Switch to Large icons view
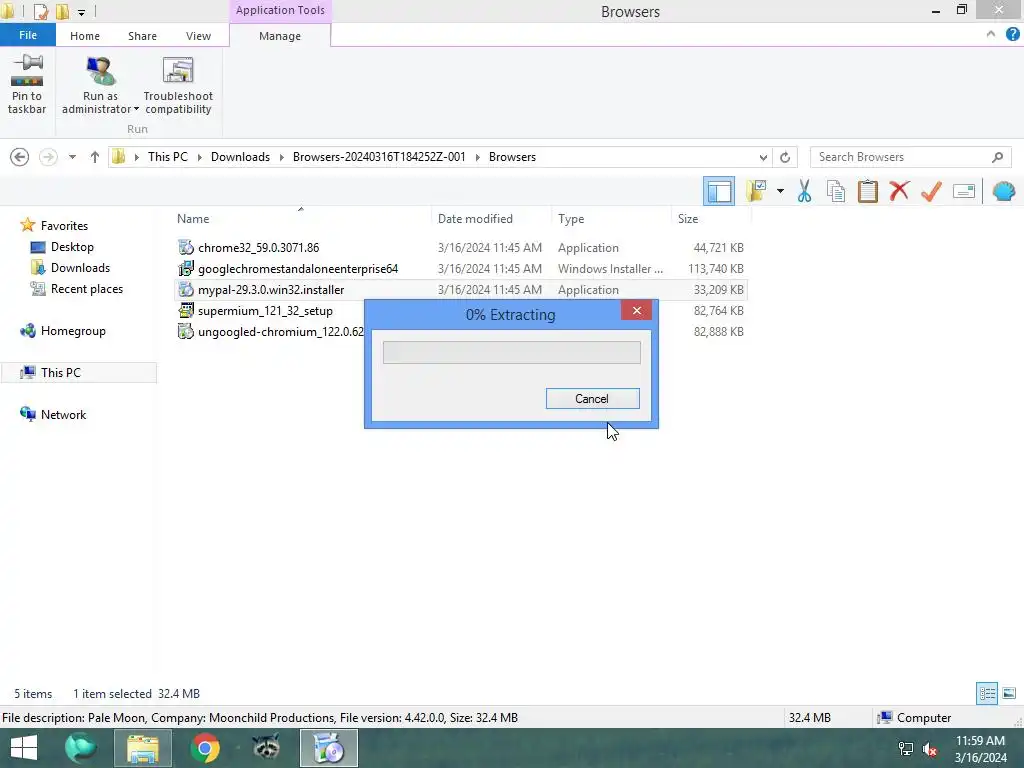This screenshot has height=768, width=1024. [x=1009, y=693]
